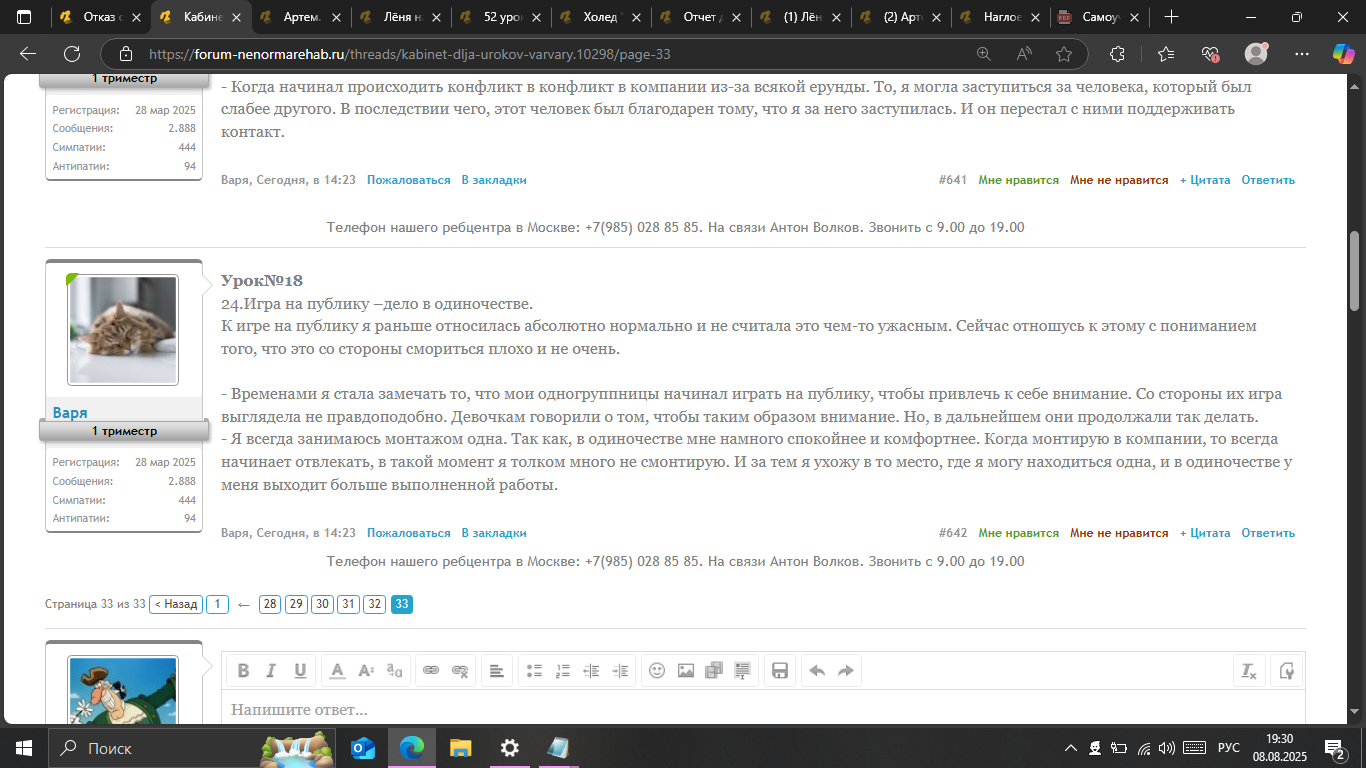The height and width of the screenshot is (768, 1366).
Task: Open the font size dropdown in editor
Action: tap(366, 671)
